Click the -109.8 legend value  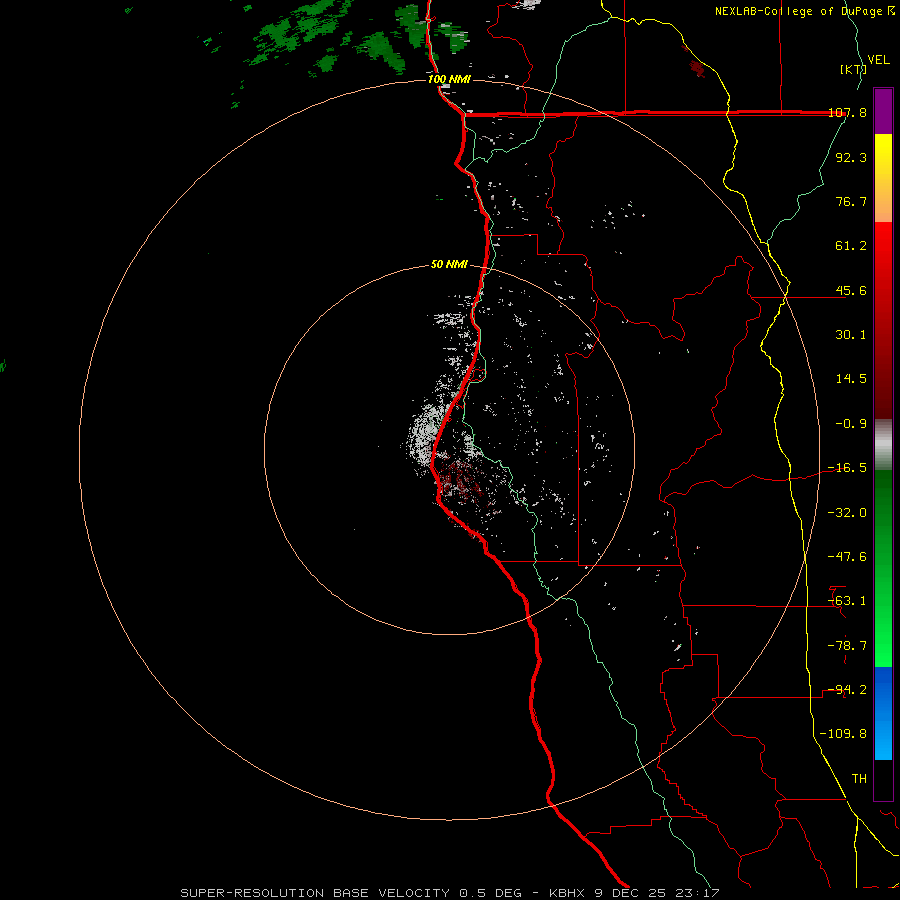click(x=844, y=734)
